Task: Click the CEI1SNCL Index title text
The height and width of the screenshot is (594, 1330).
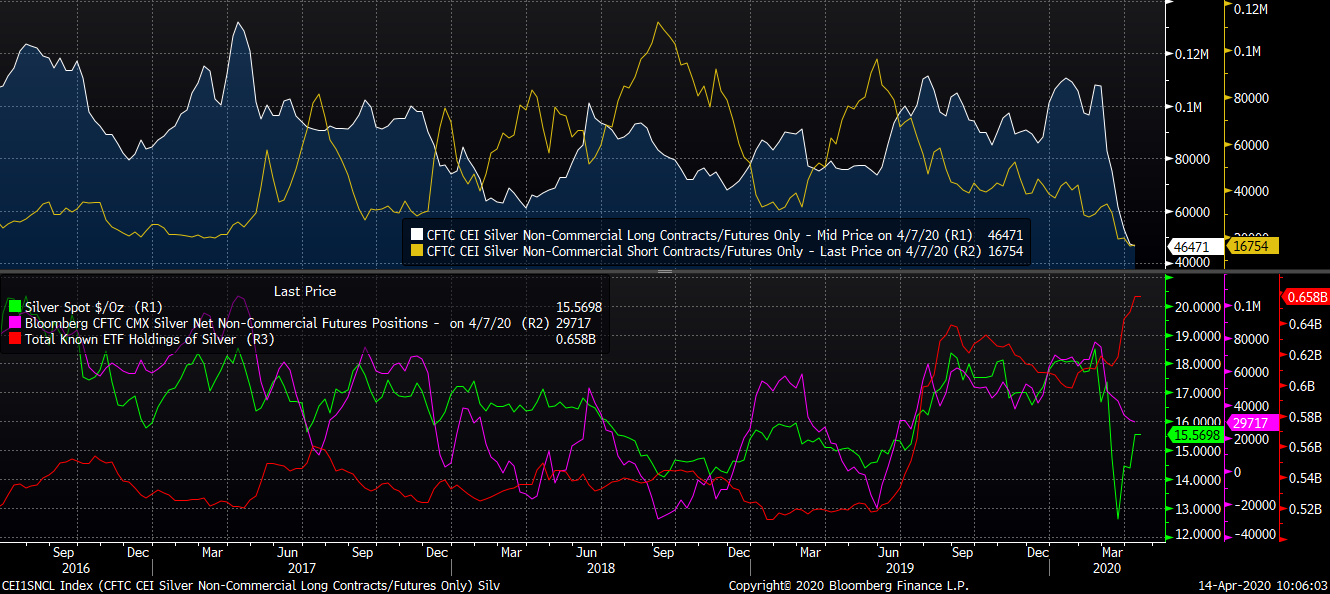Action: pyautogui.click(x=250, y=586)
